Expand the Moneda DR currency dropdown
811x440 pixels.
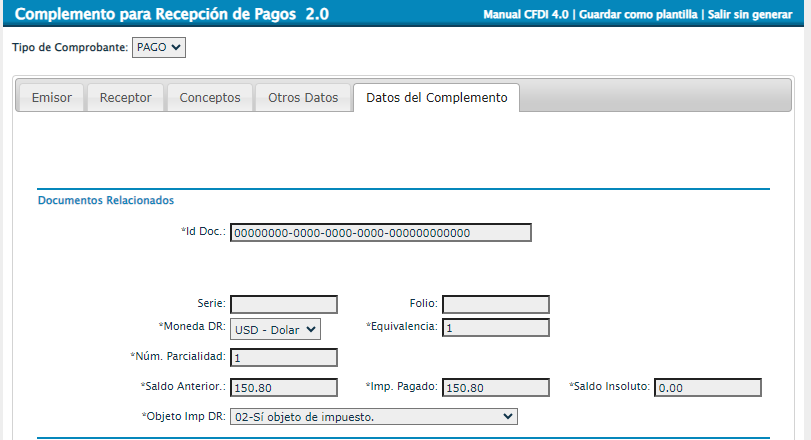pyautogui.click(x=275, y=329)
